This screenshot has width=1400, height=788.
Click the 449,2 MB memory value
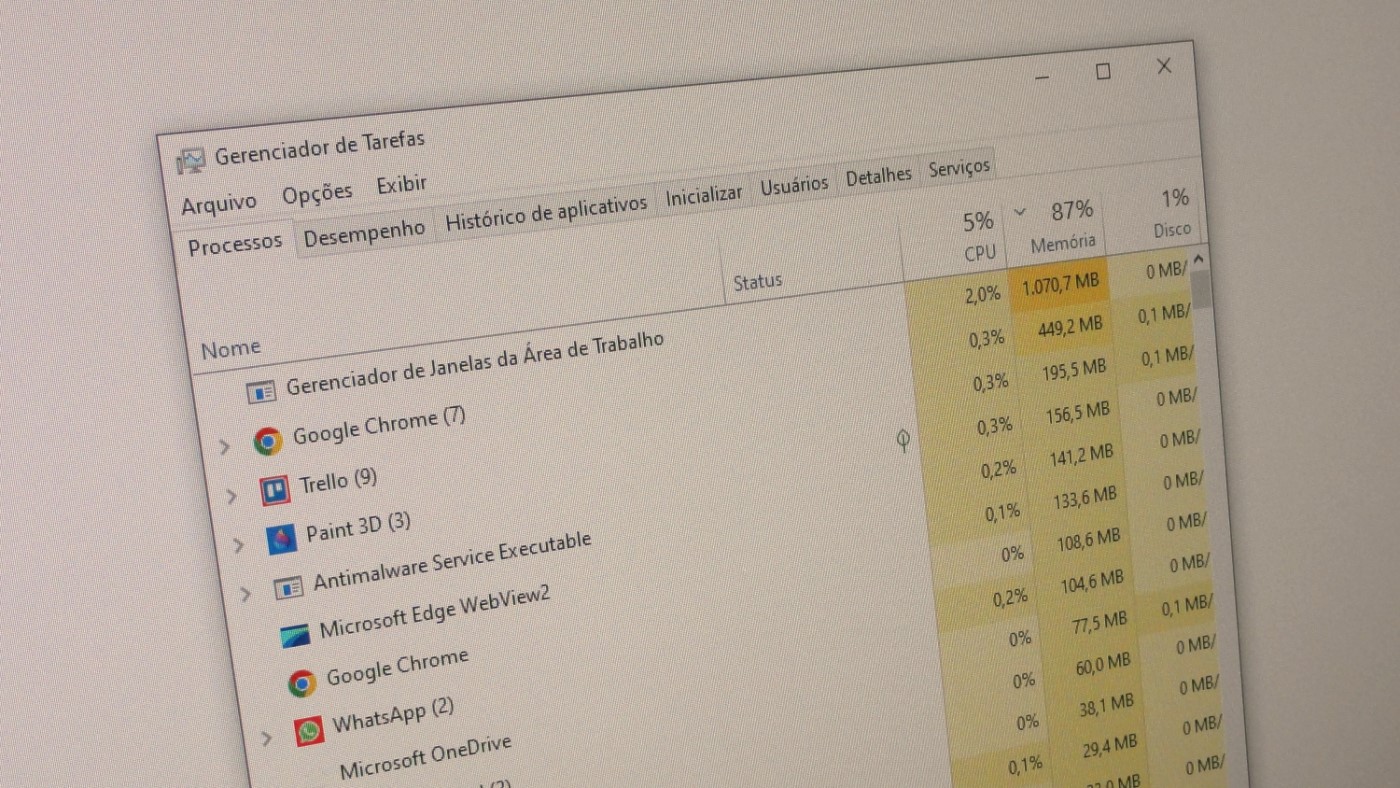pyautogui.click(x=1069, y=327)
